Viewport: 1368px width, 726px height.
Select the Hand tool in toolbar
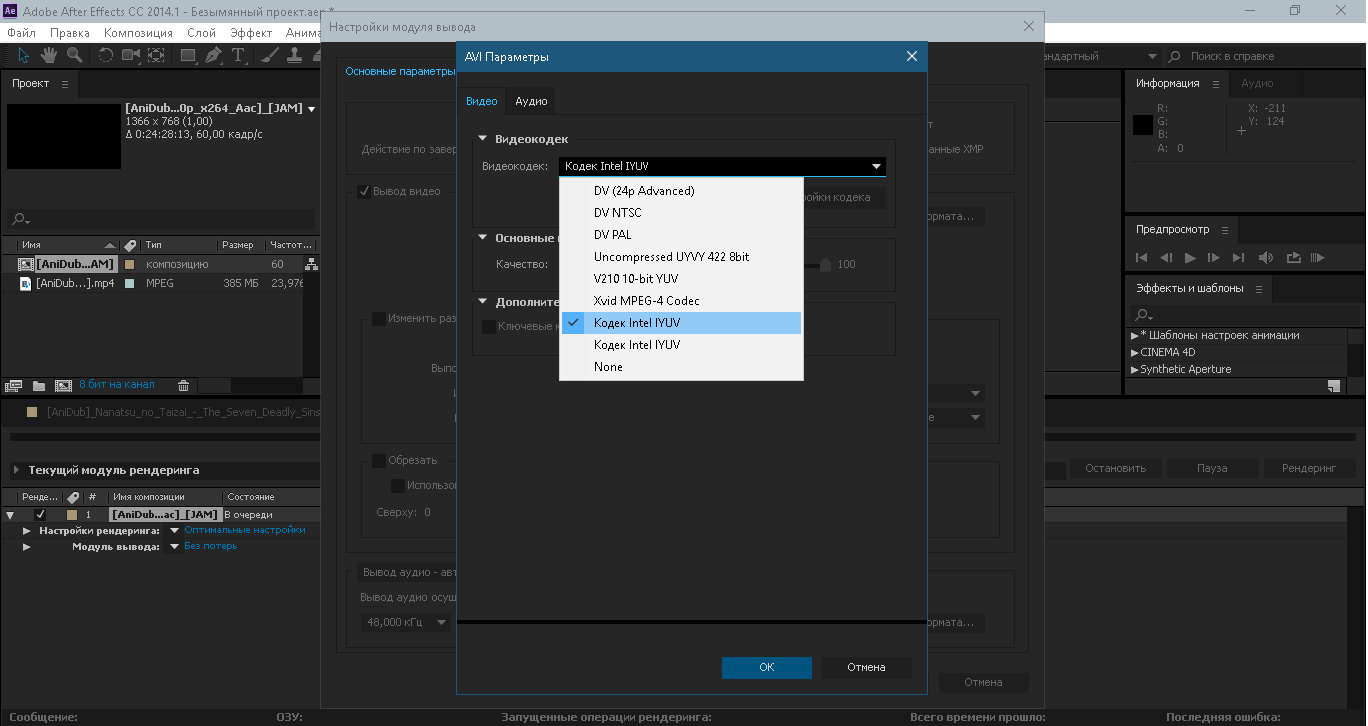(x=47, y=56)
